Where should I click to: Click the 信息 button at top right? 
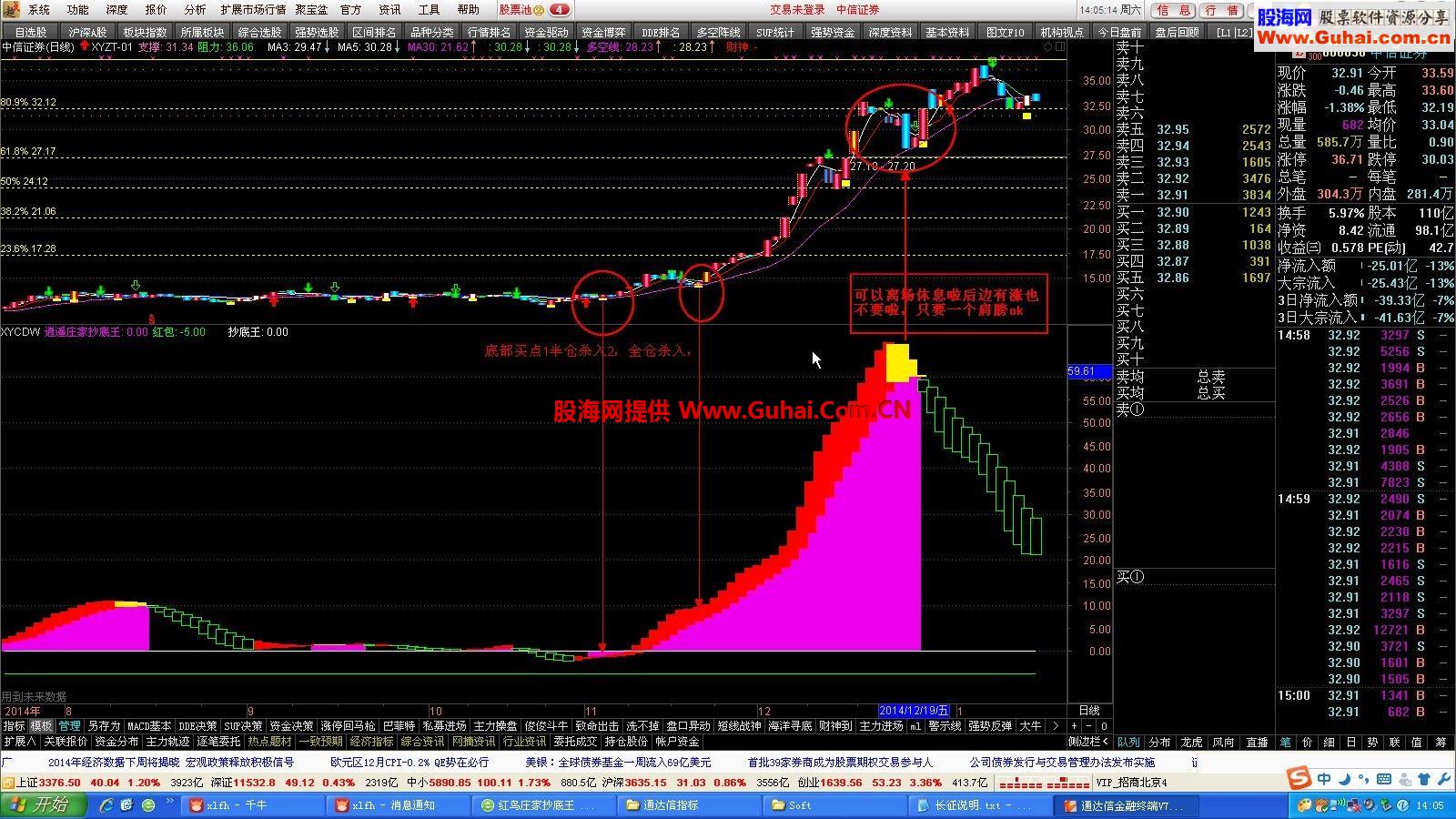tap(1173, 10)
